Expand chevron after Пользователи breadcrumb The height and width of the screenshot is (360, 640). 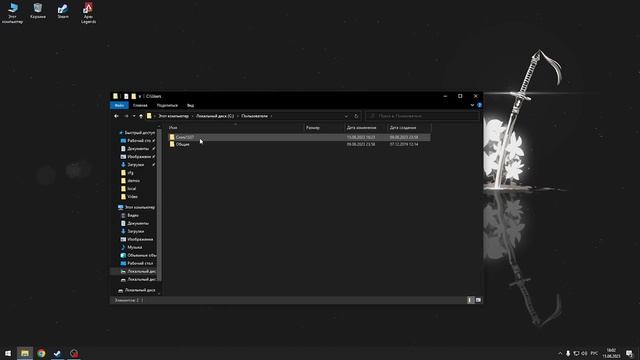tap(271, 116)
